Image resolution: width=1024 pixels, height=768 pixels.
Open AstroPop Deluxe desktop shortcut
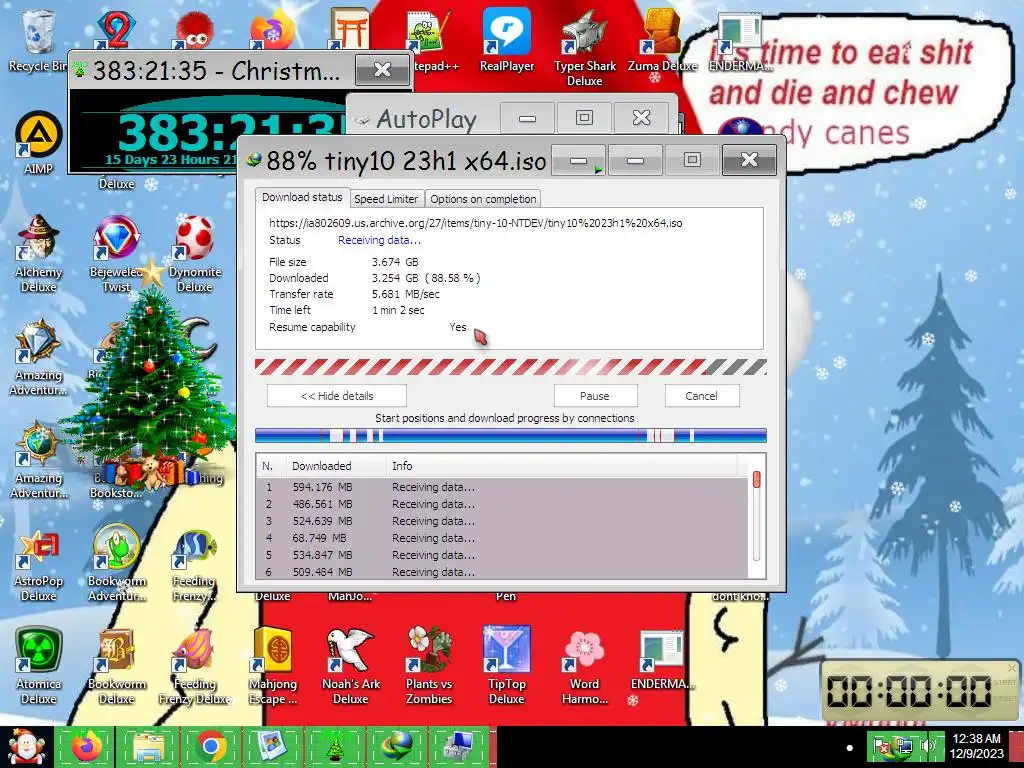pos(39,565)
